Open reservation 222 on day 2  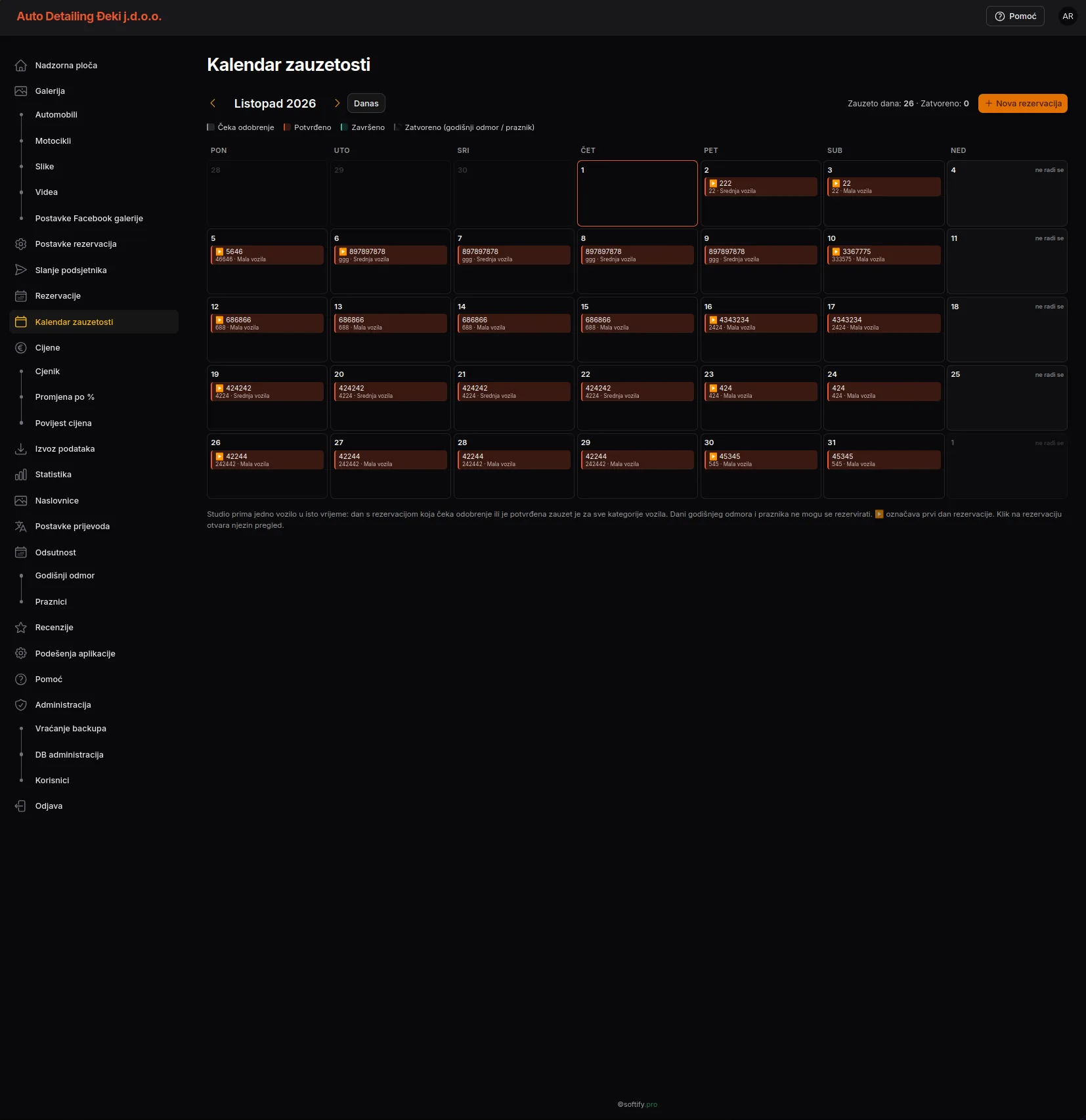click(x=761, y=187)
